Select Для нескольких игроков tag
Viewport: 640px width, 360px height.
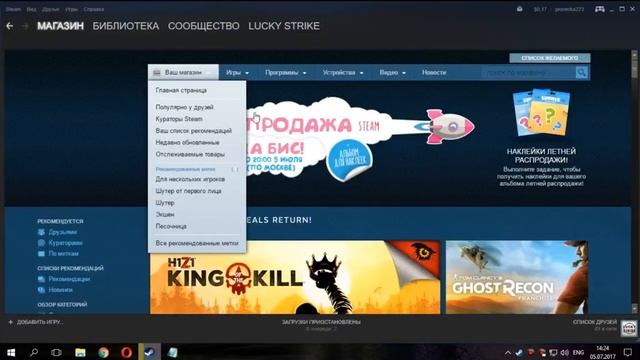point(190,179)
